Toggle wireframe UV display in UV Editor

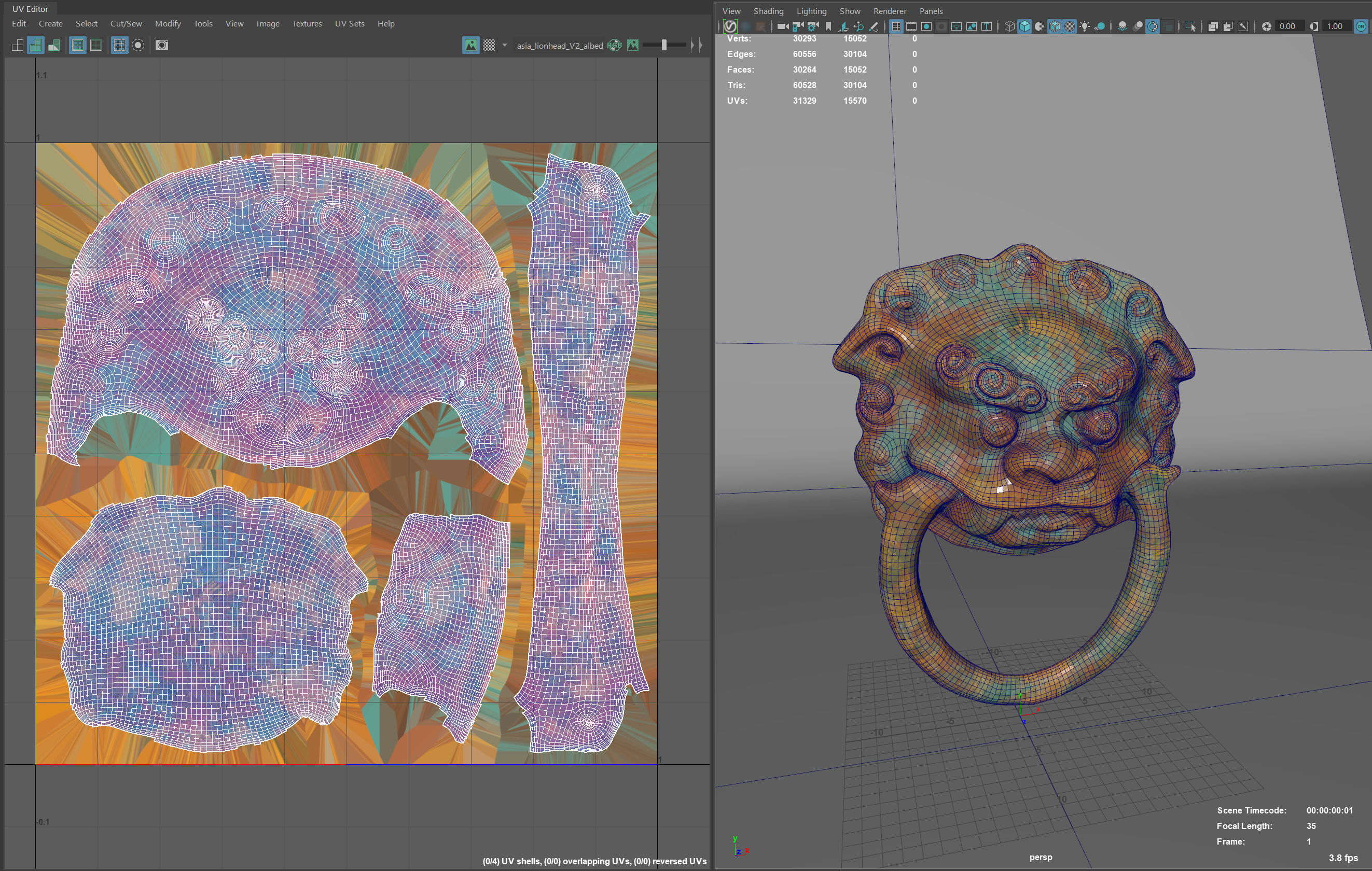pyautogui.click(x=18, y=45)
